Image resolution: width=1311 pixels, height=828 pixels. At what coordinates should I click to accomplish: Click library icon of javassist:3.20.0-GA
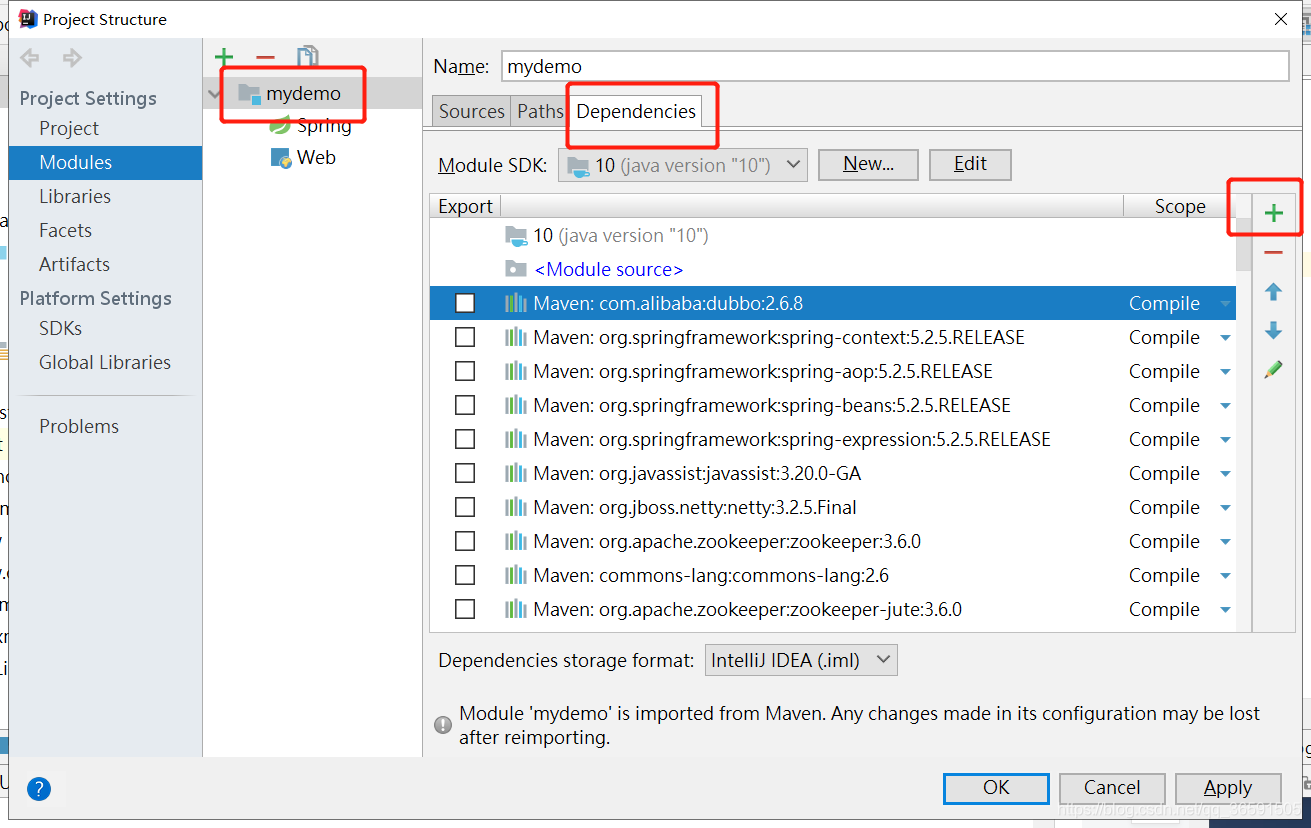click(x=515, y=473)
